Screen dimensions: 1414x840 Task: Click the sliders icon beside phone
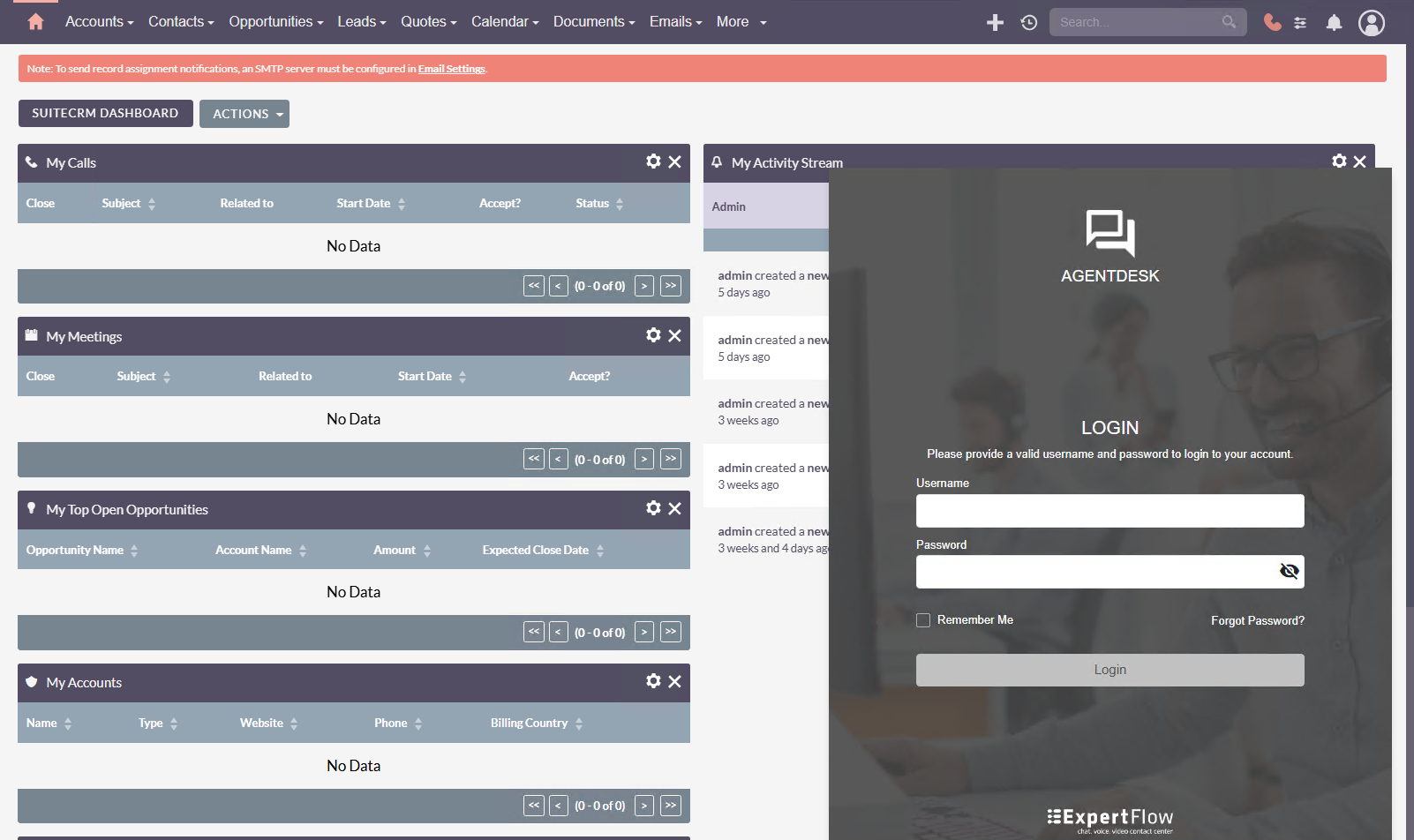pyautogui.click(x=1300, y=23)
